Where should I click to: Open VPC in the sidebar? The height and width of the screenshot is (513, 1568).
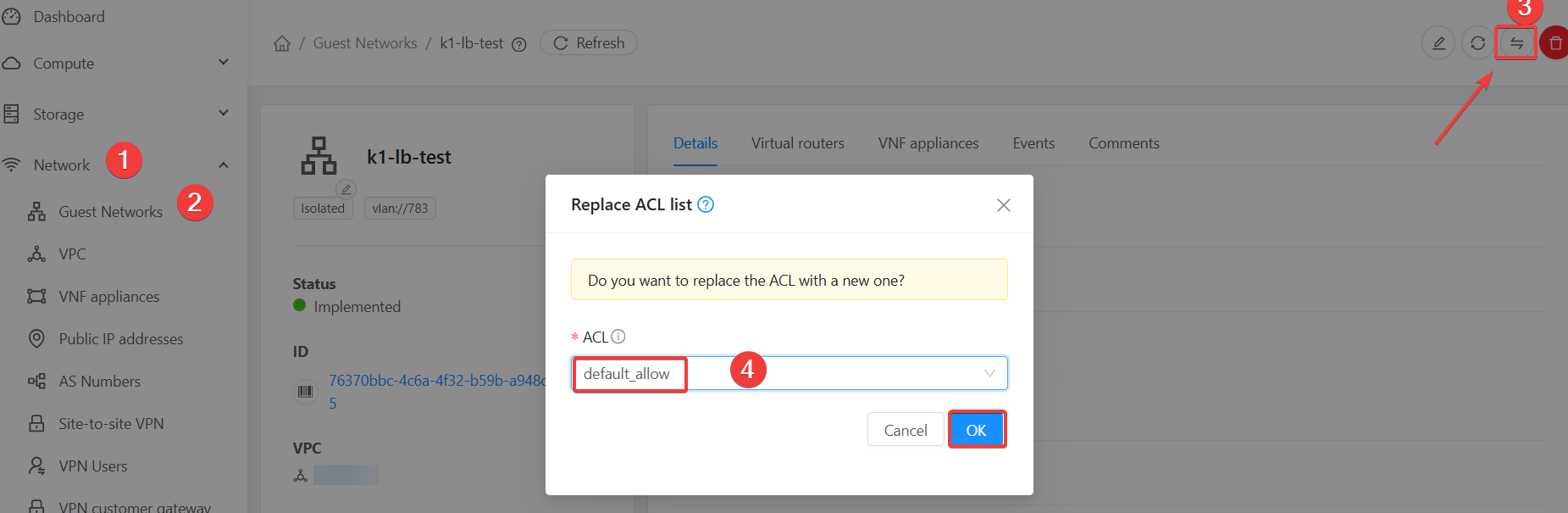72,254
